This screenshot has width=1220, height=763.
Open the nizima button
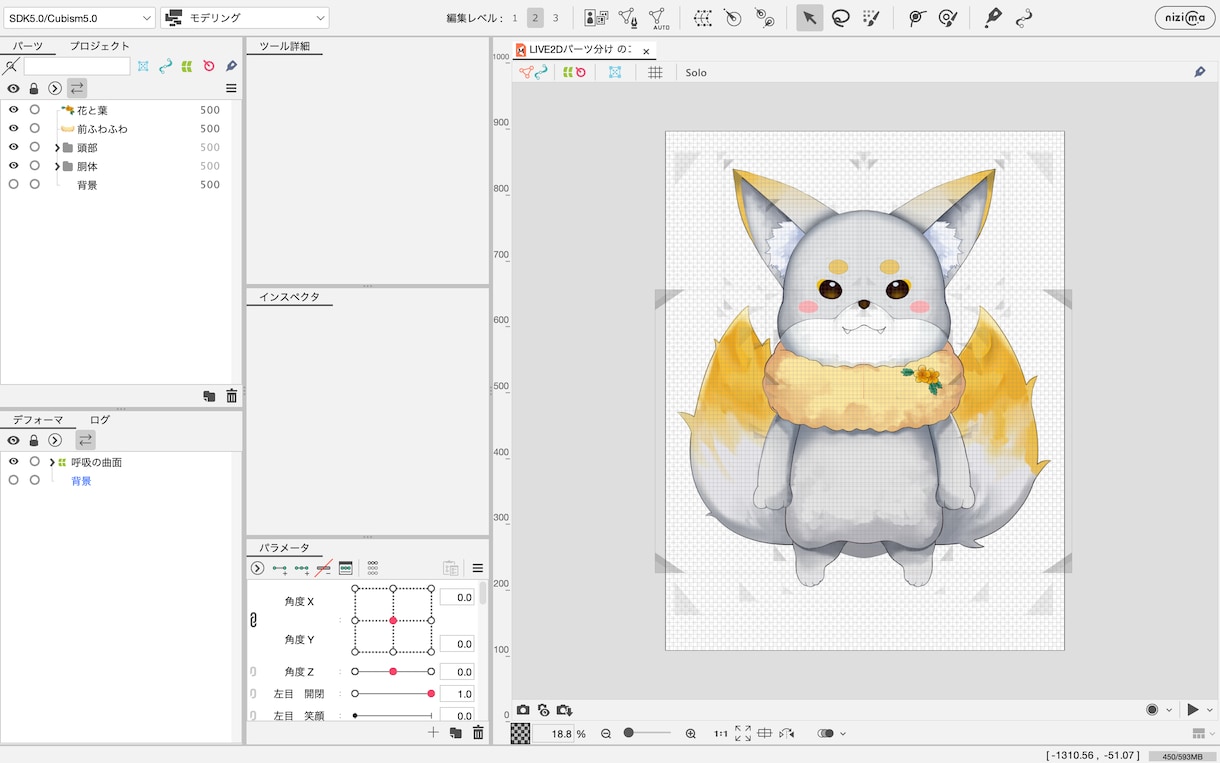[1185, 18]
